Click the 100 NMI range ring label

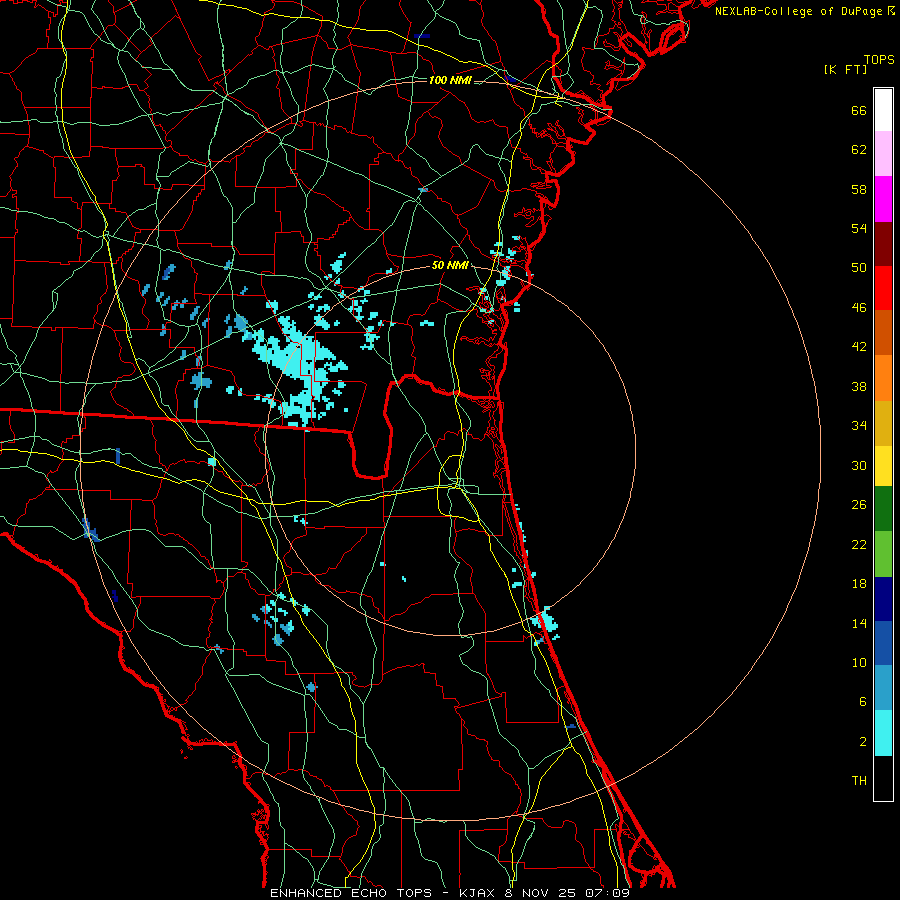pyautogui.click(x=450, y=80)
